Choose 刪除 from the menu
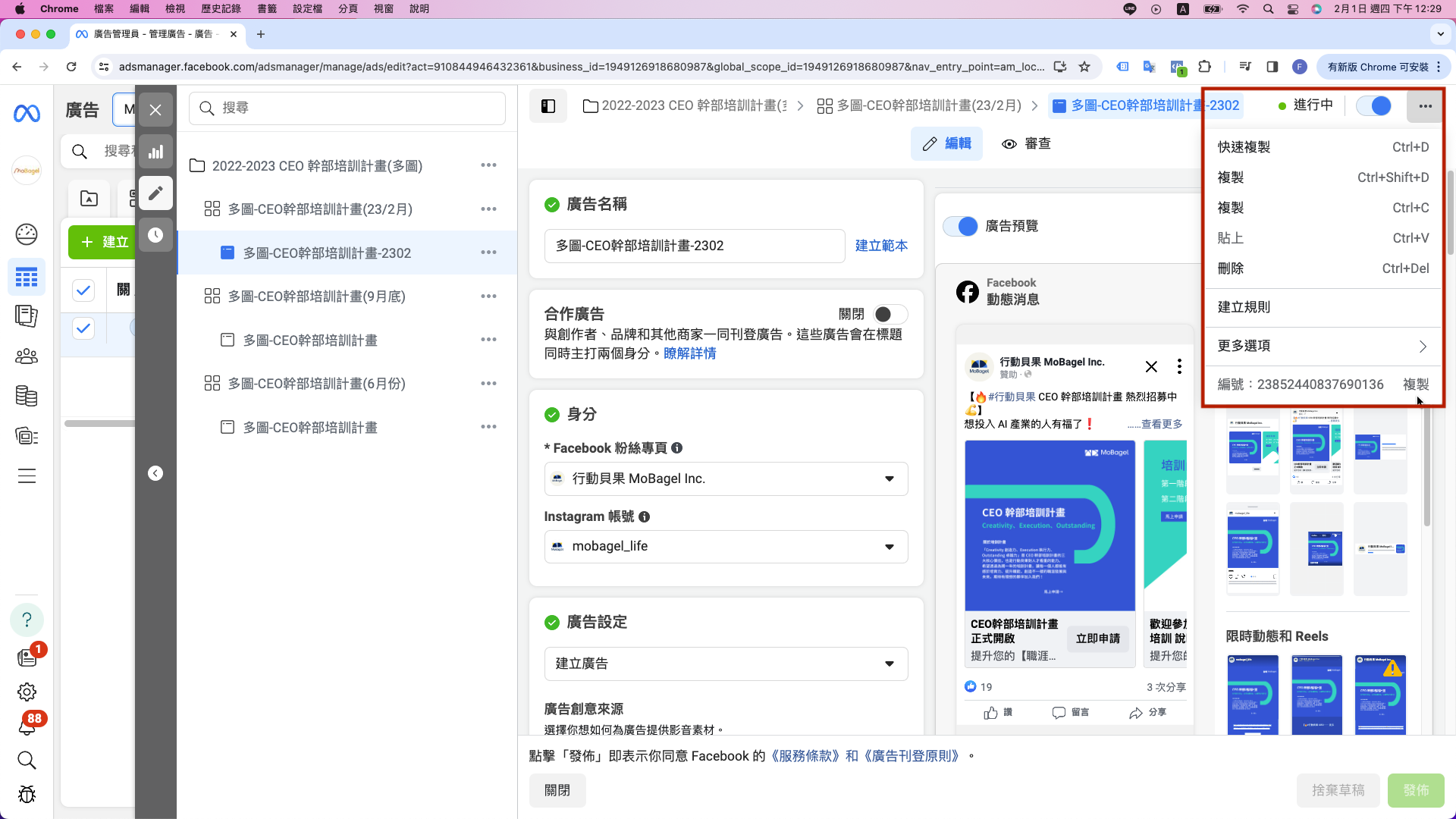The image size is (1456, 819). [1323, 268]
